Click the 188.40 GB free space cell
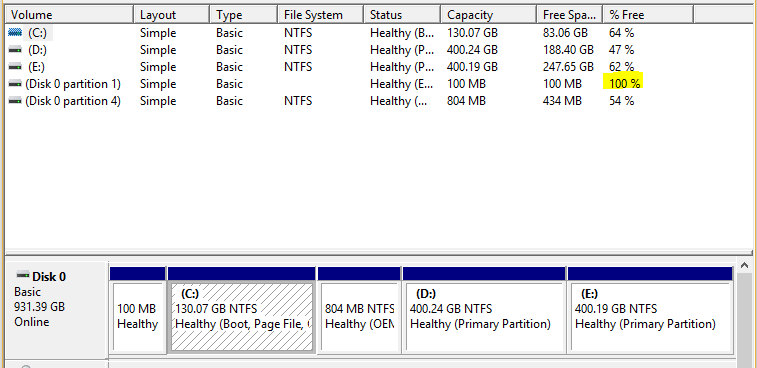The height and width of the screenshot is (368, 757). click(568, 50)
